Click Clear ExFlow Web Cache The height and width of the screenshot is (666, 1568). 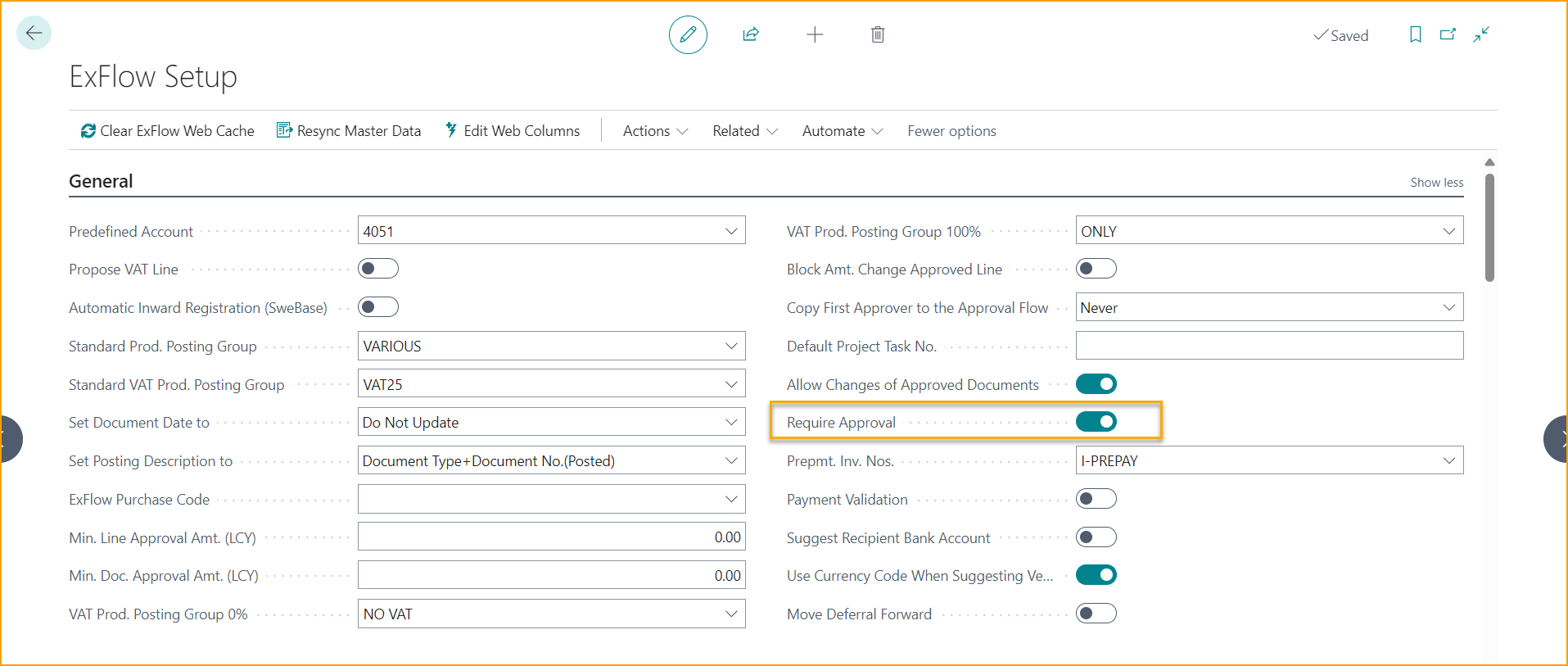(167, 131)
